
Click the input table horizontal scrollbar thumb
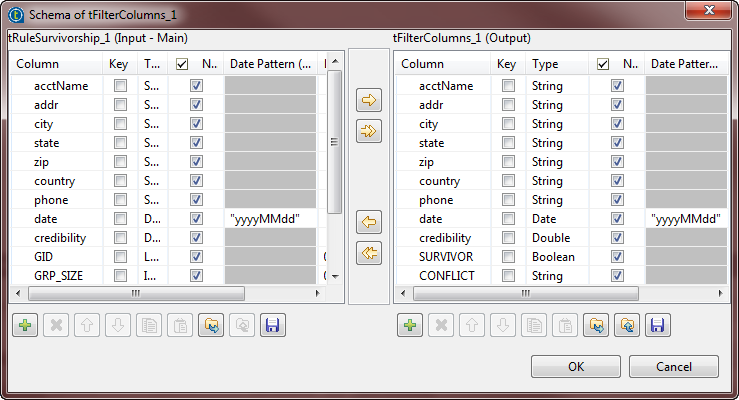(136, 294)
